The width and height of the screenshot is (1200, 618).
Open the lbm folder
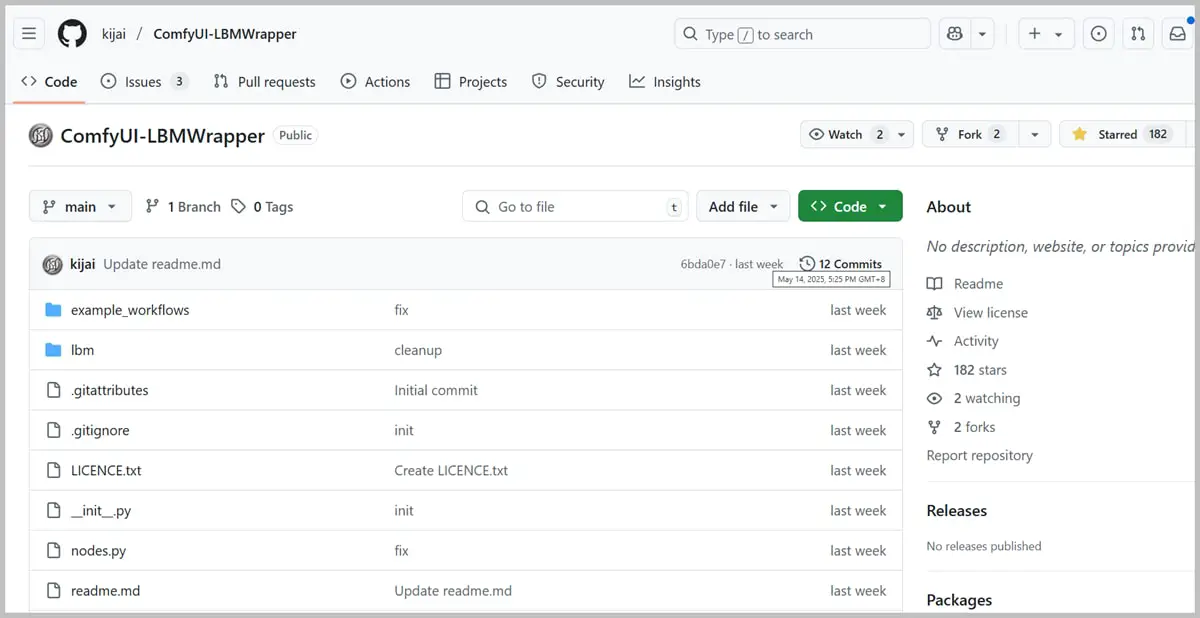click(82, 350)
